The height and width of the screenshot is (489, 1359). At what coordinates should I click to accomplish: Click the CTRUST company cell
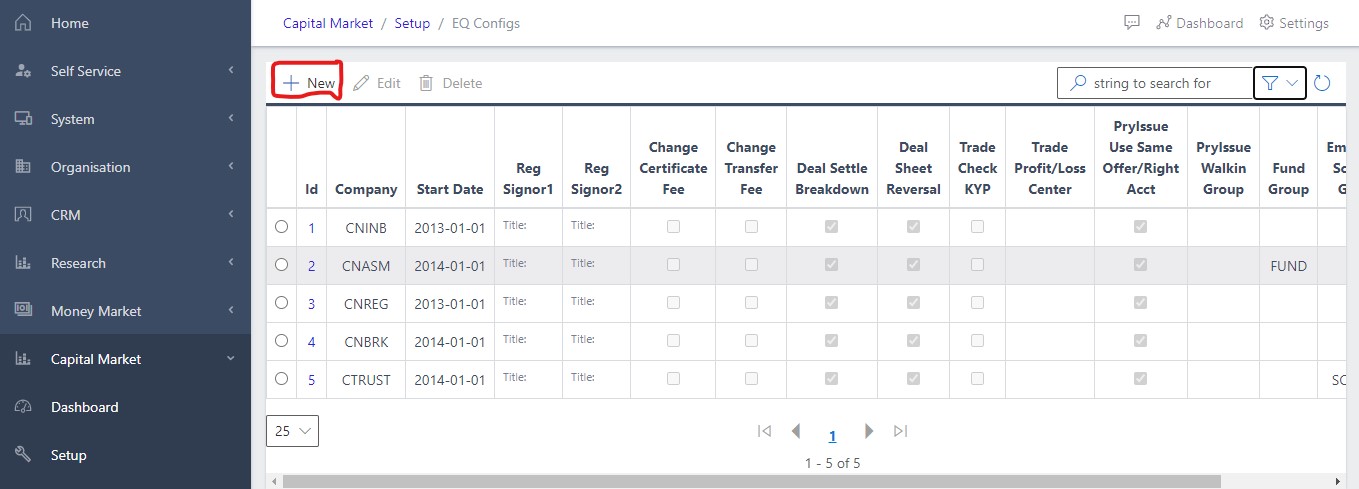tap(366, 380)
